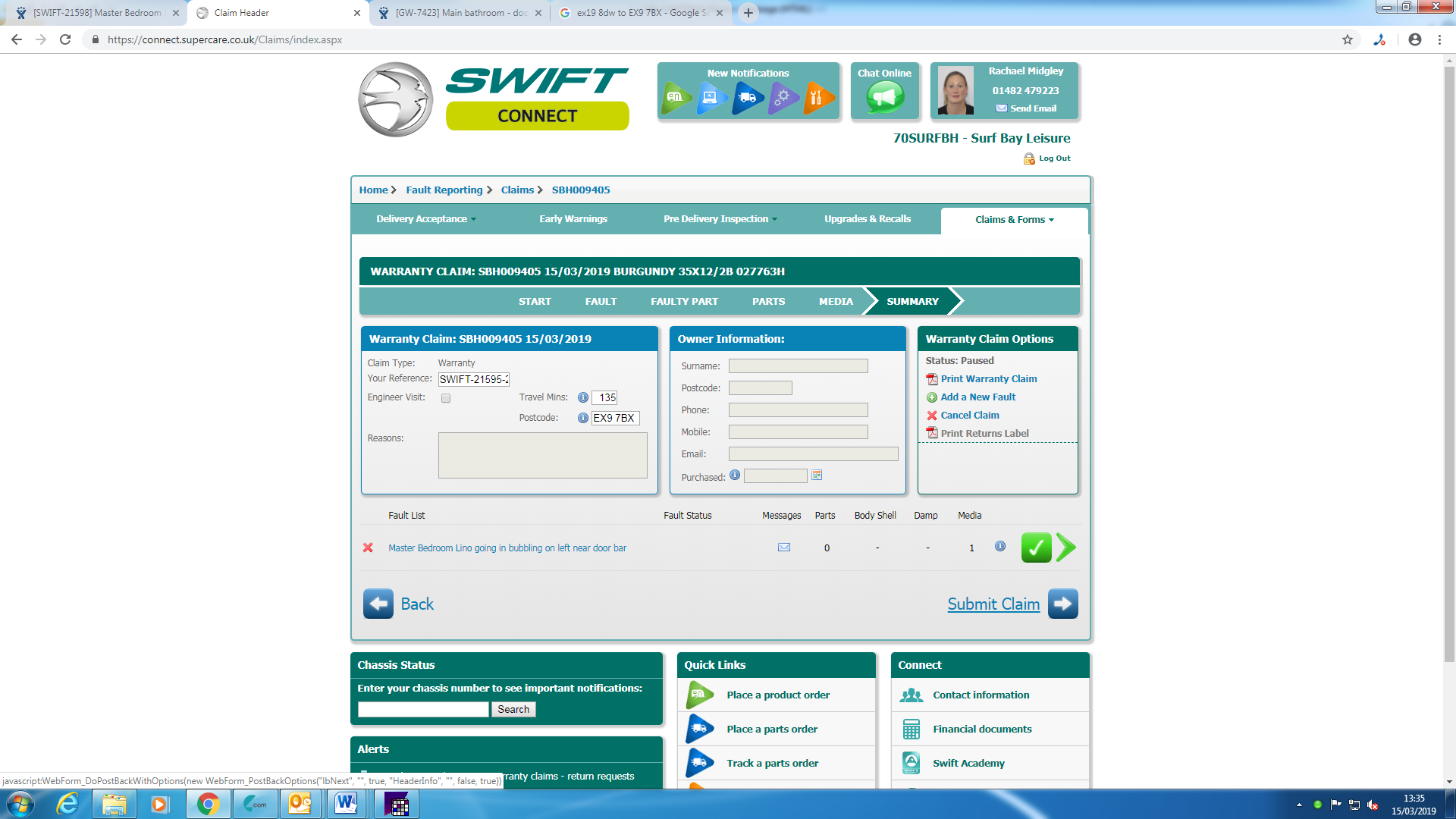
Task: Go to the FAULTY PART step
Action: coord(684,302)
